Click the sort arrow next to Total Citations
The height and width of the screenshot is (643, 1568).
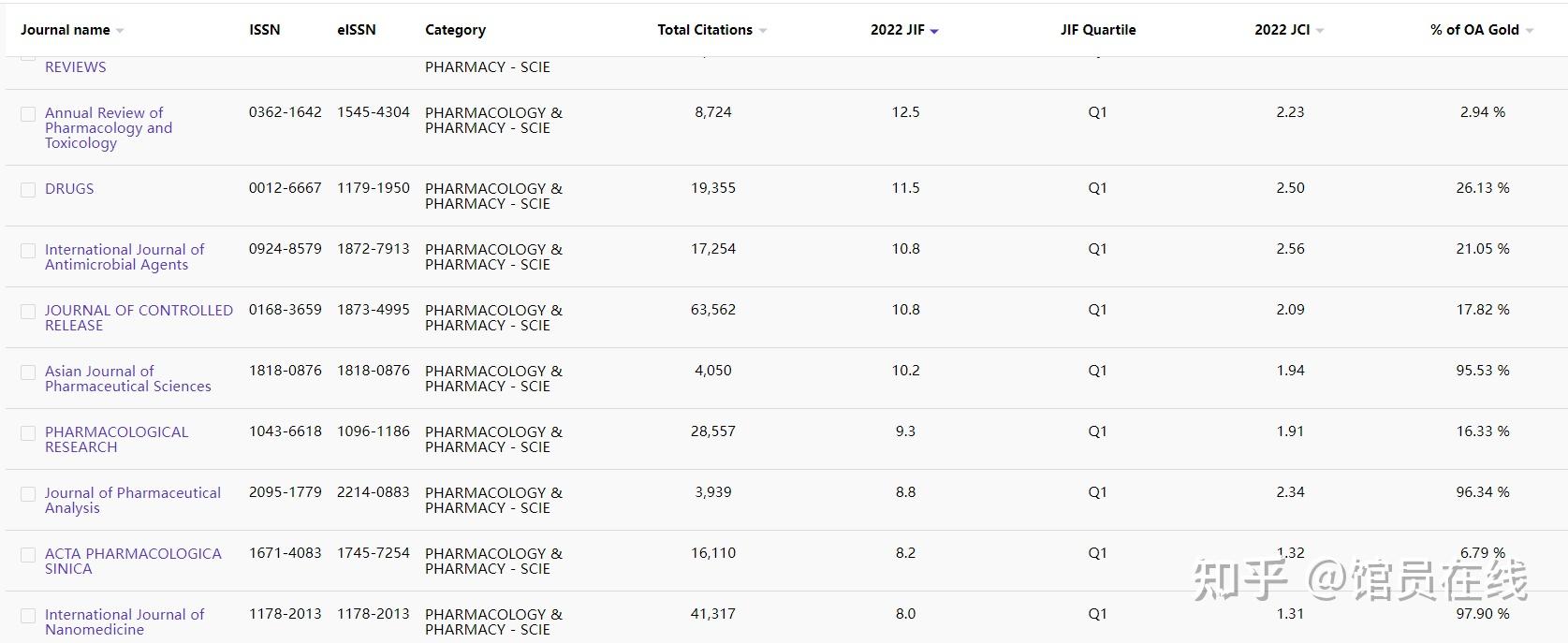(x=763, y=31)
